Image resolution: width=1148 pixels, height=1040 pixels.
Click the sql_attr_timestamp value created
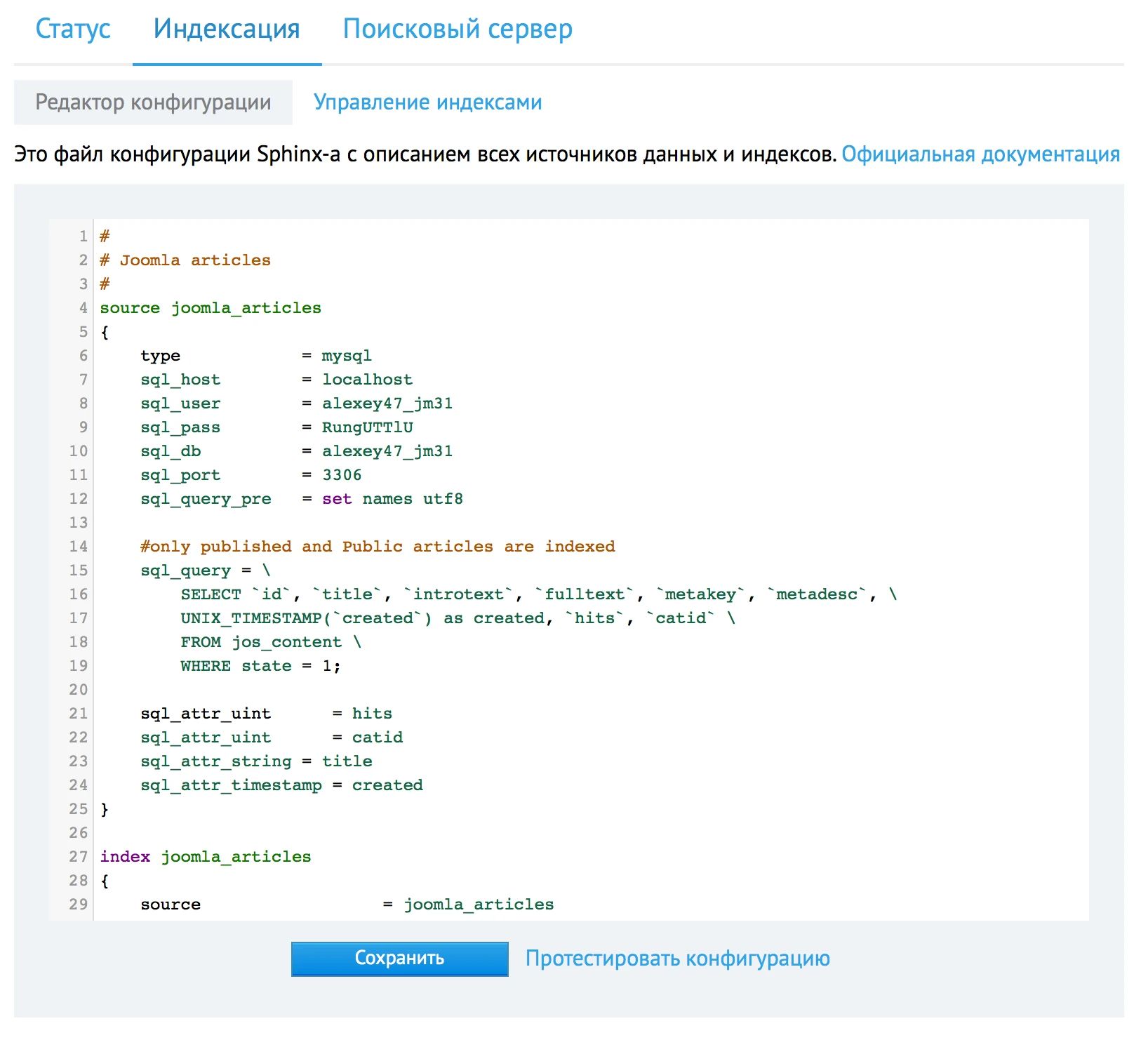(x=387, y=785)
